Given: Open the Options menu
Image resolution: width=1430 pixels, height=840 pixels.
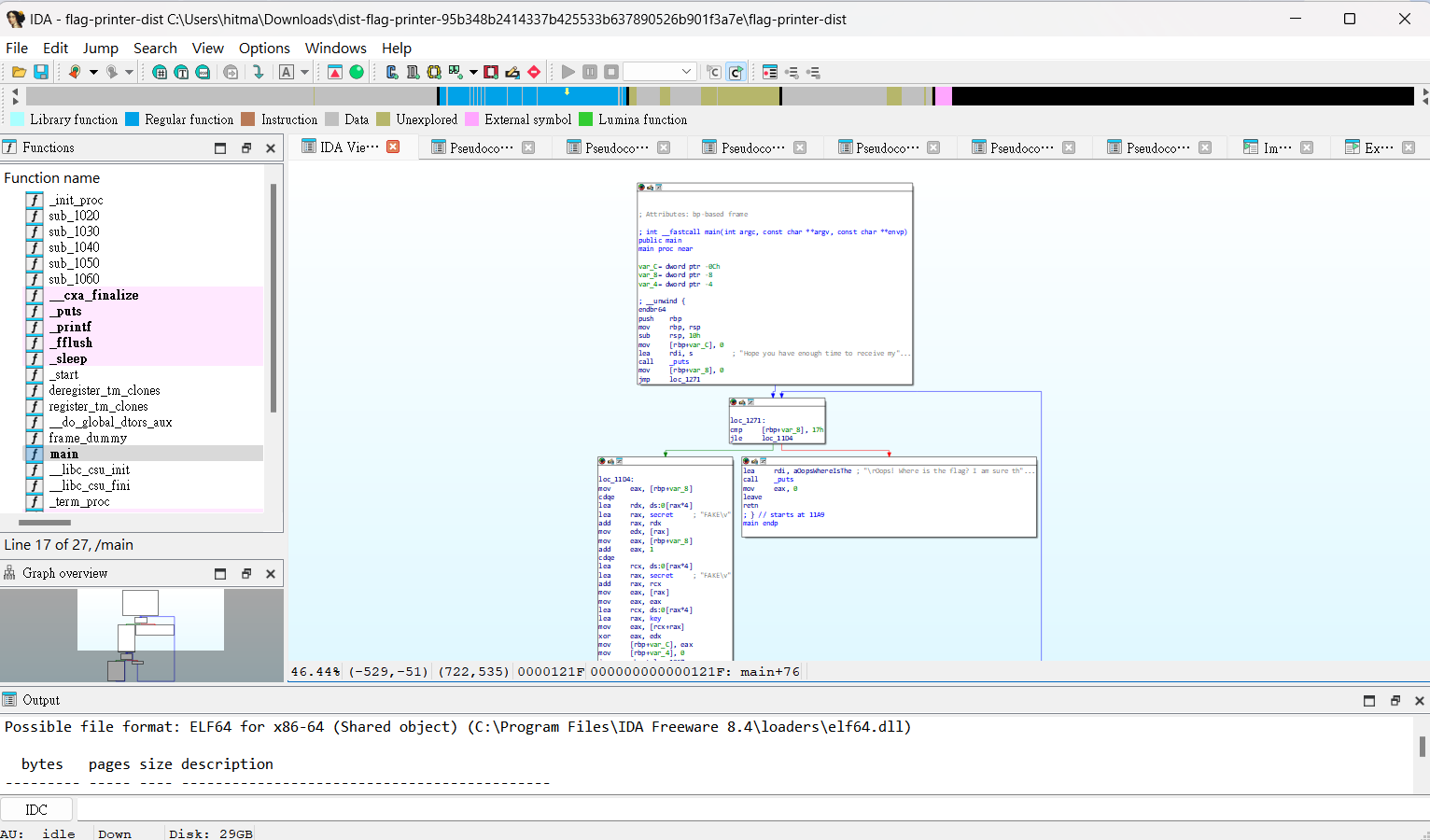Looking at the screenshot, I should tap(264, 49).
